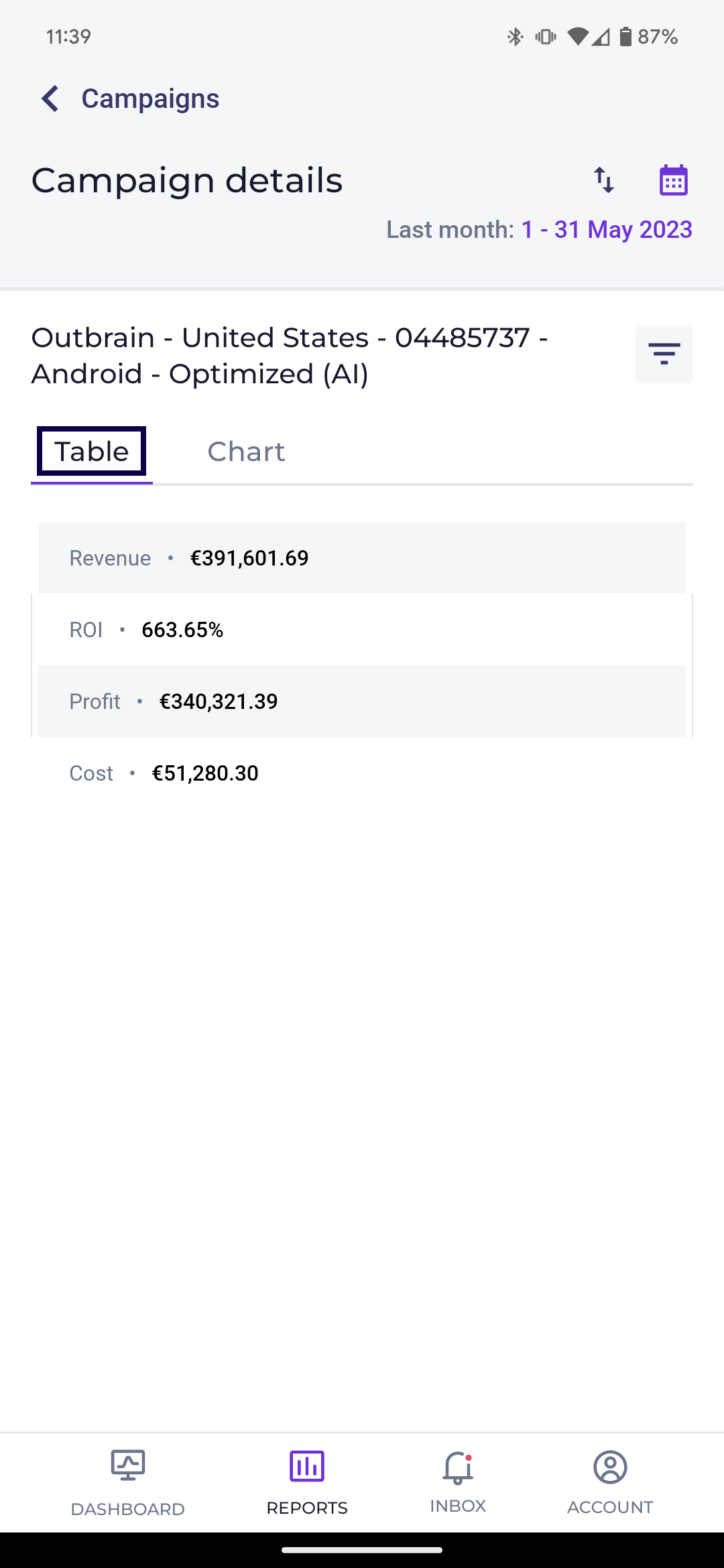Tap the Campaign details heading
724x1568 pixels.
tap(187, 180)
